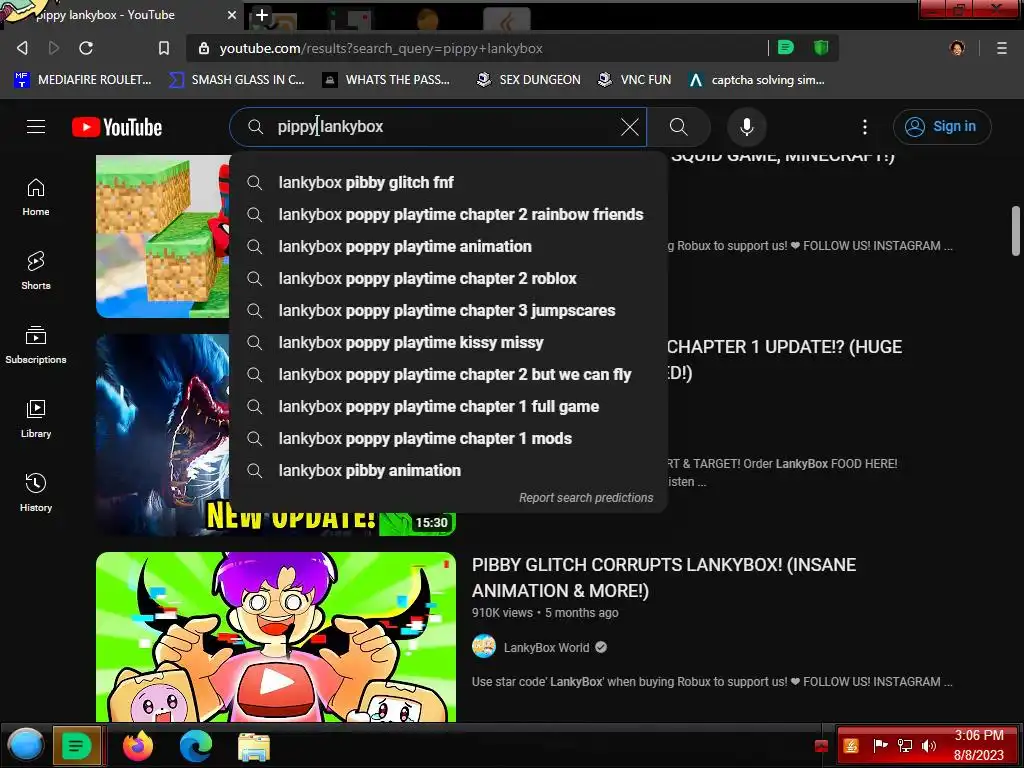
Task: Click the Sign in button
Action: [942, 127]
